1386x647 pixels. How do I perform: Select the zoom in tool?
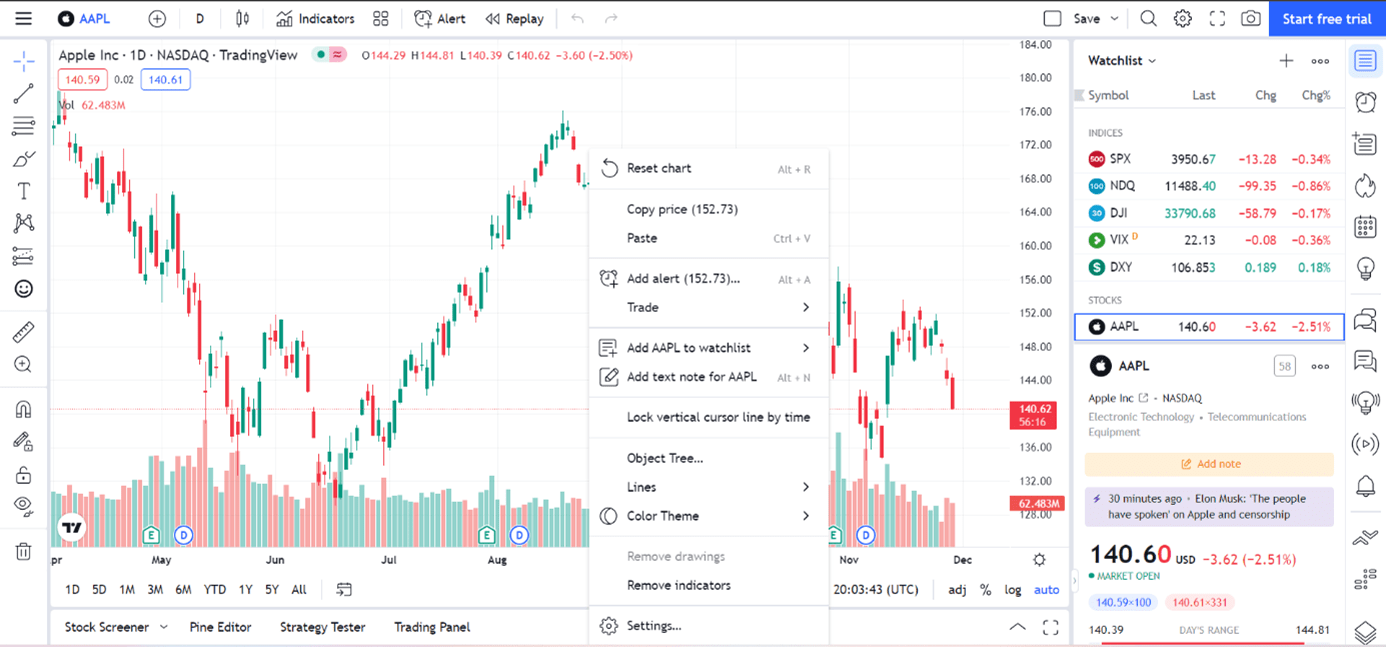click(24, 365)
